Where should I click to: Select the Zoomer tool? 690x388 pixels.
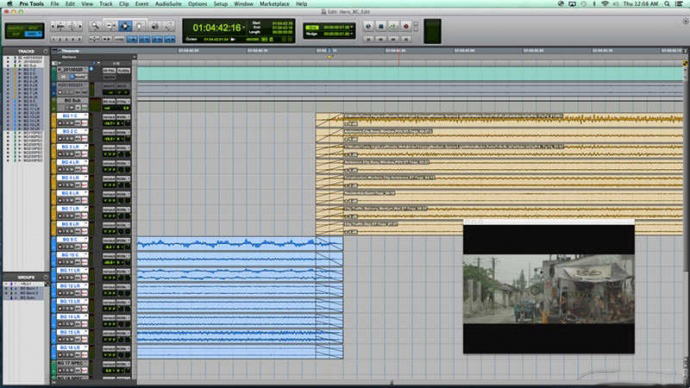[95, 26]
